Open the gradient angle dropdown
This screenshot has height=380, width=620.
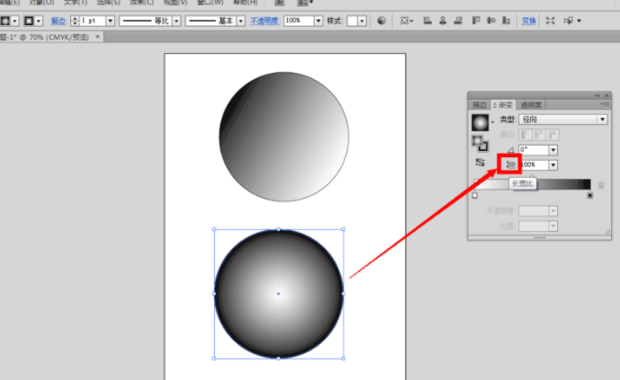(553, 150)
